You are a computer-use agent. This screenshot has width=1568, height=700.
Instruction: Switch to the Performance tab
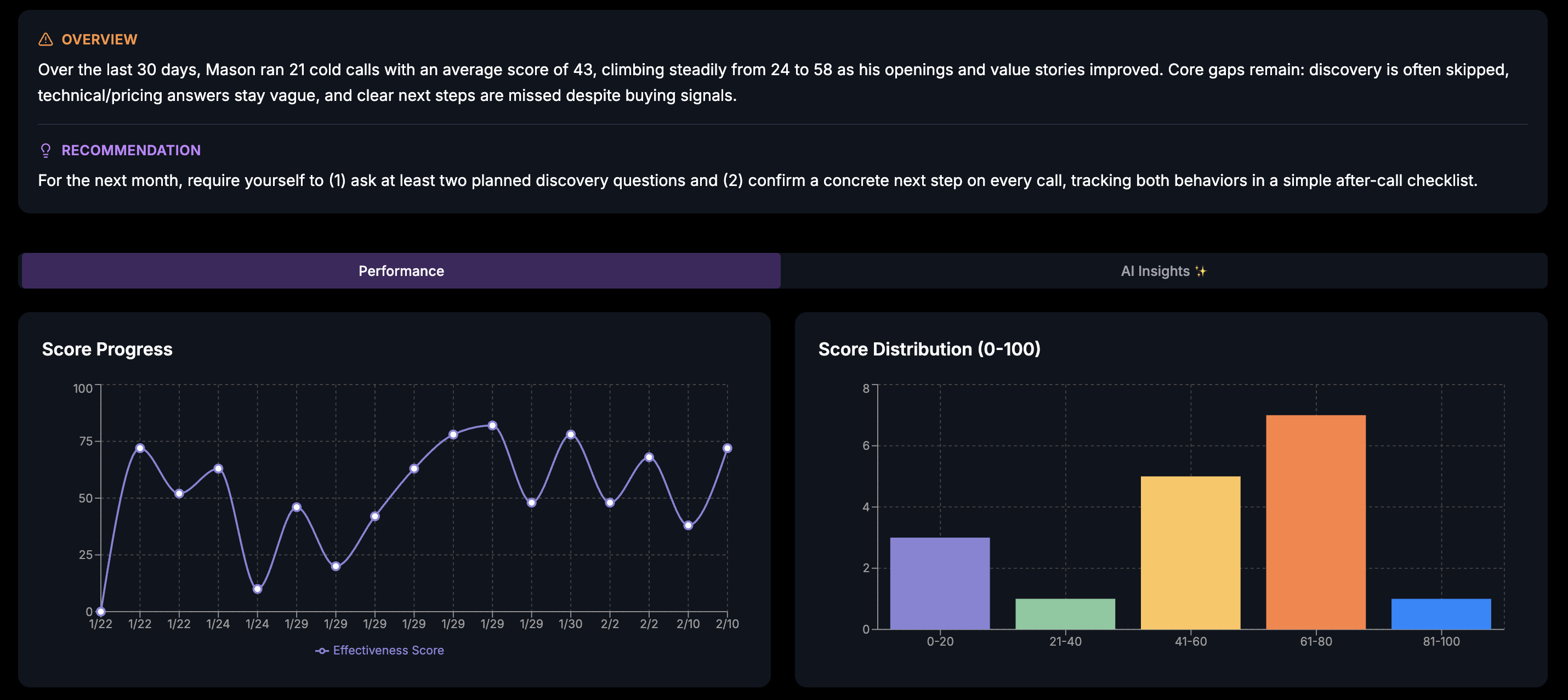[401, 271]
